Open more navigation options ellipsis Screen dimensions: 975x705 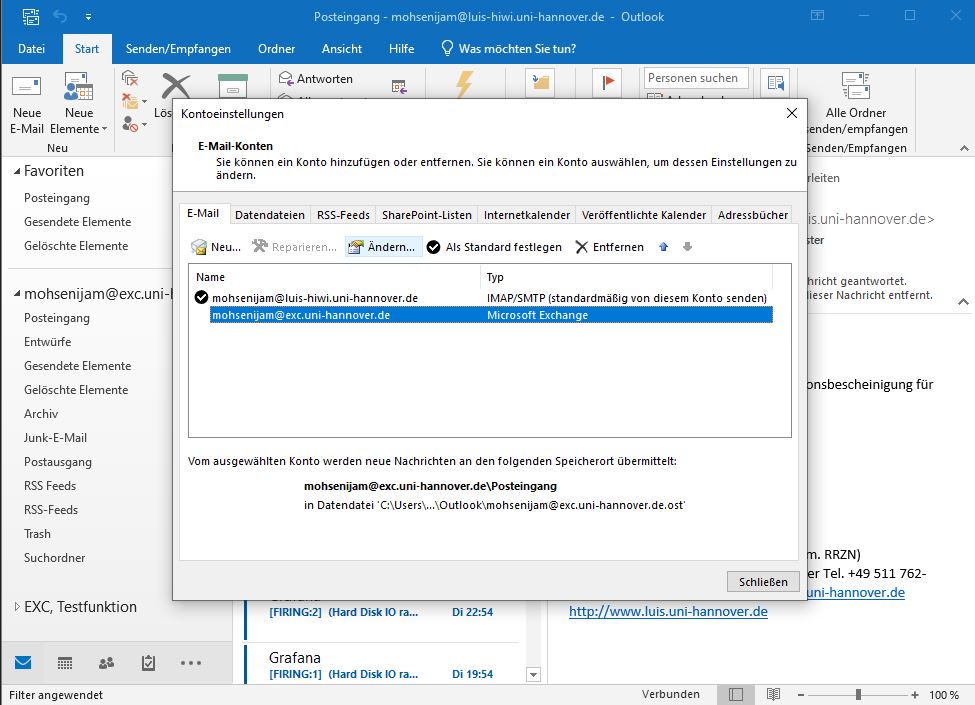(x=190, y=663)
